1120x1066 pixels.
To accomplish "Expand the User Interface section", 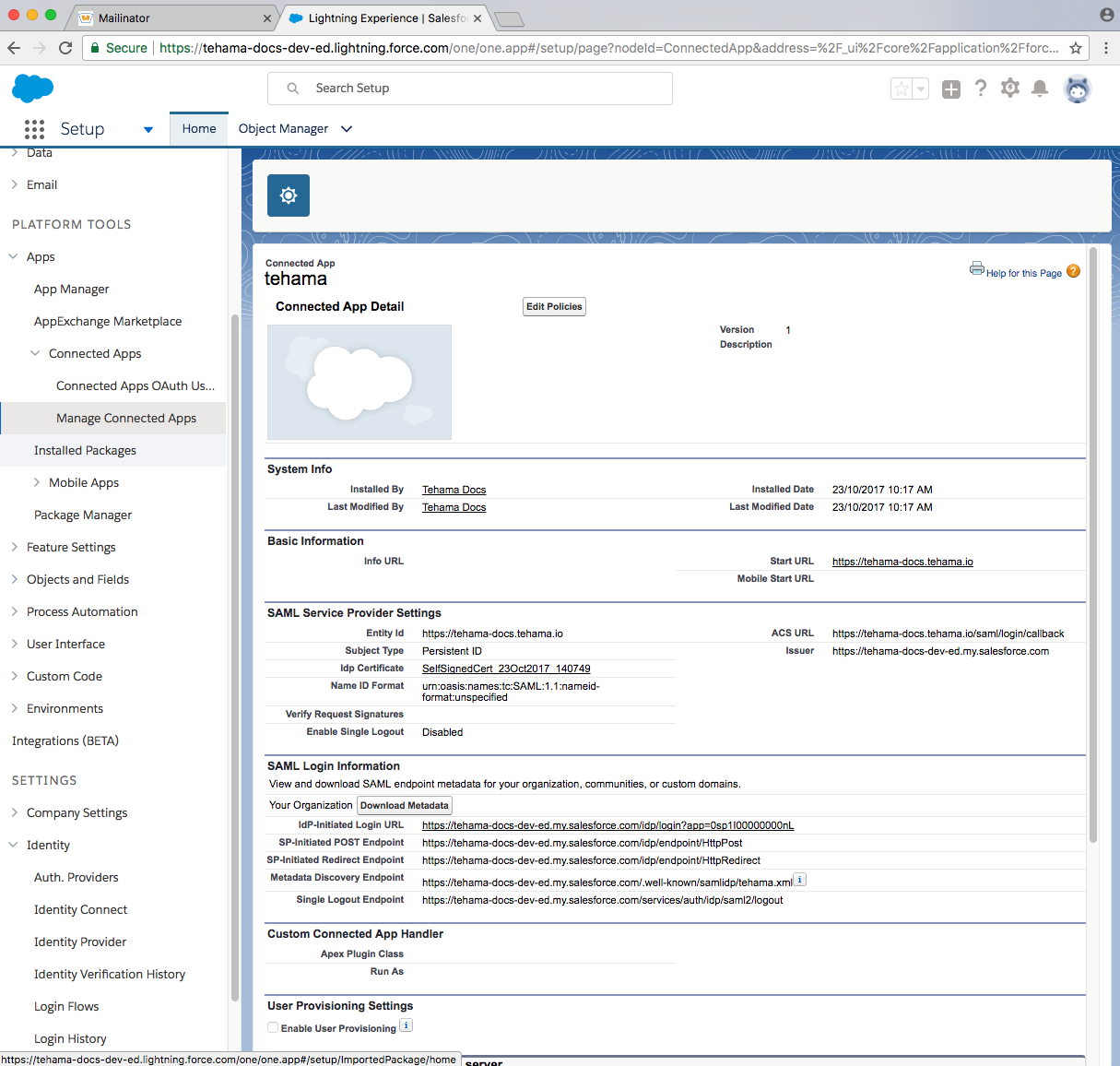I will [x=15, y=644].
